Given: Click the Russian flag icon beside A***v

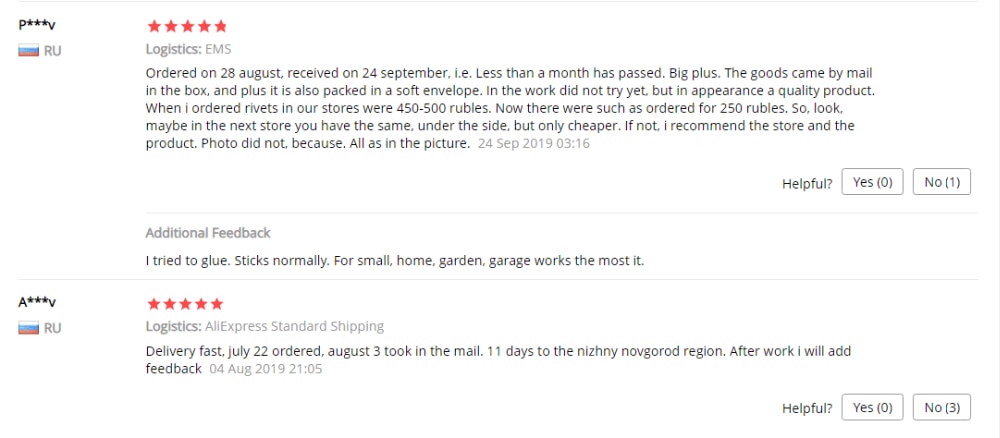Looking at the screenshot, I should point(29,328).
